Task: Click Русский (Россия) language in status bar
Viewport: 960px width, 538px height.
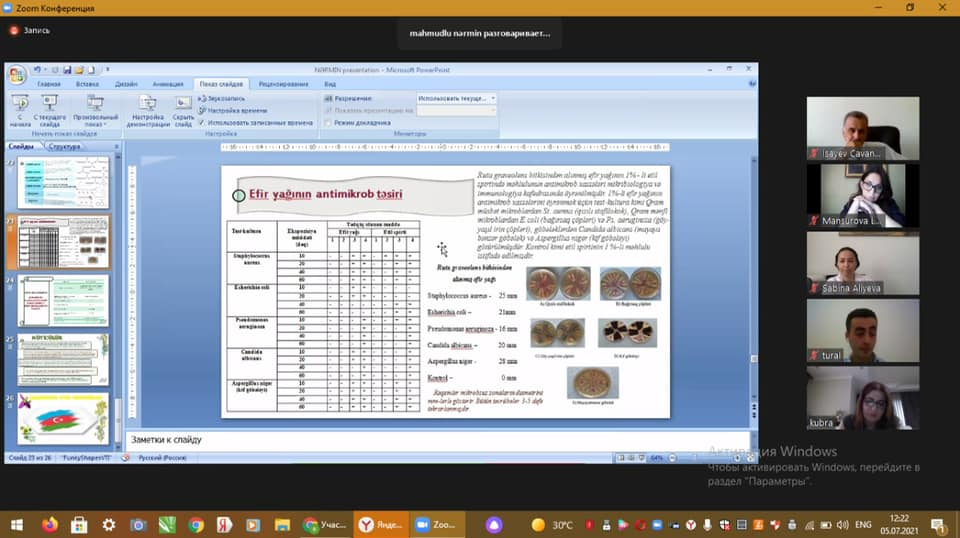Action: (162, 458)
